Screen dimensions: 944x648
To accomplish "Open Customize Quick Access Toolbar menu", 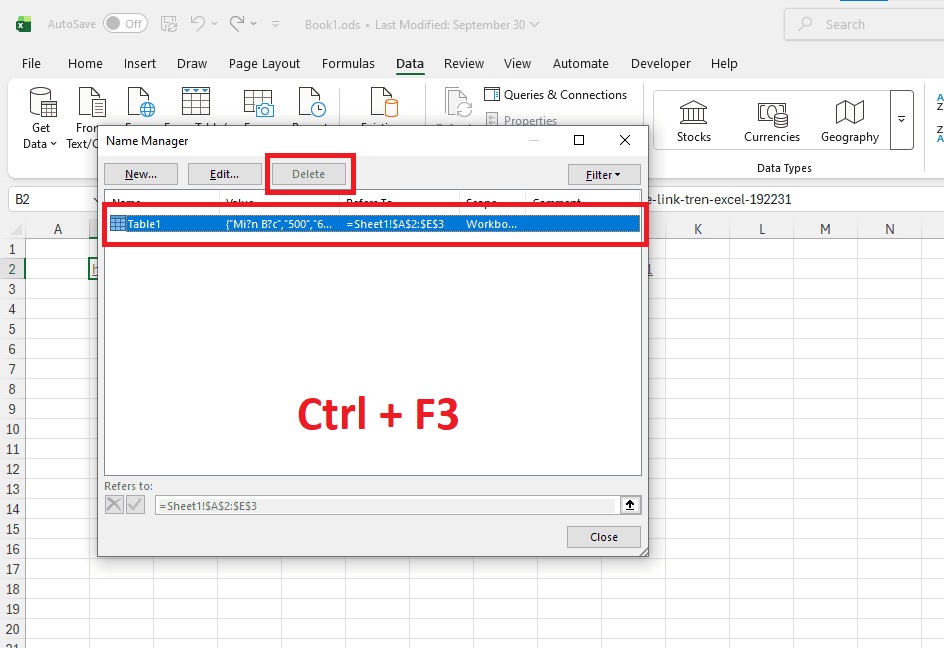I will pos(275,24).
